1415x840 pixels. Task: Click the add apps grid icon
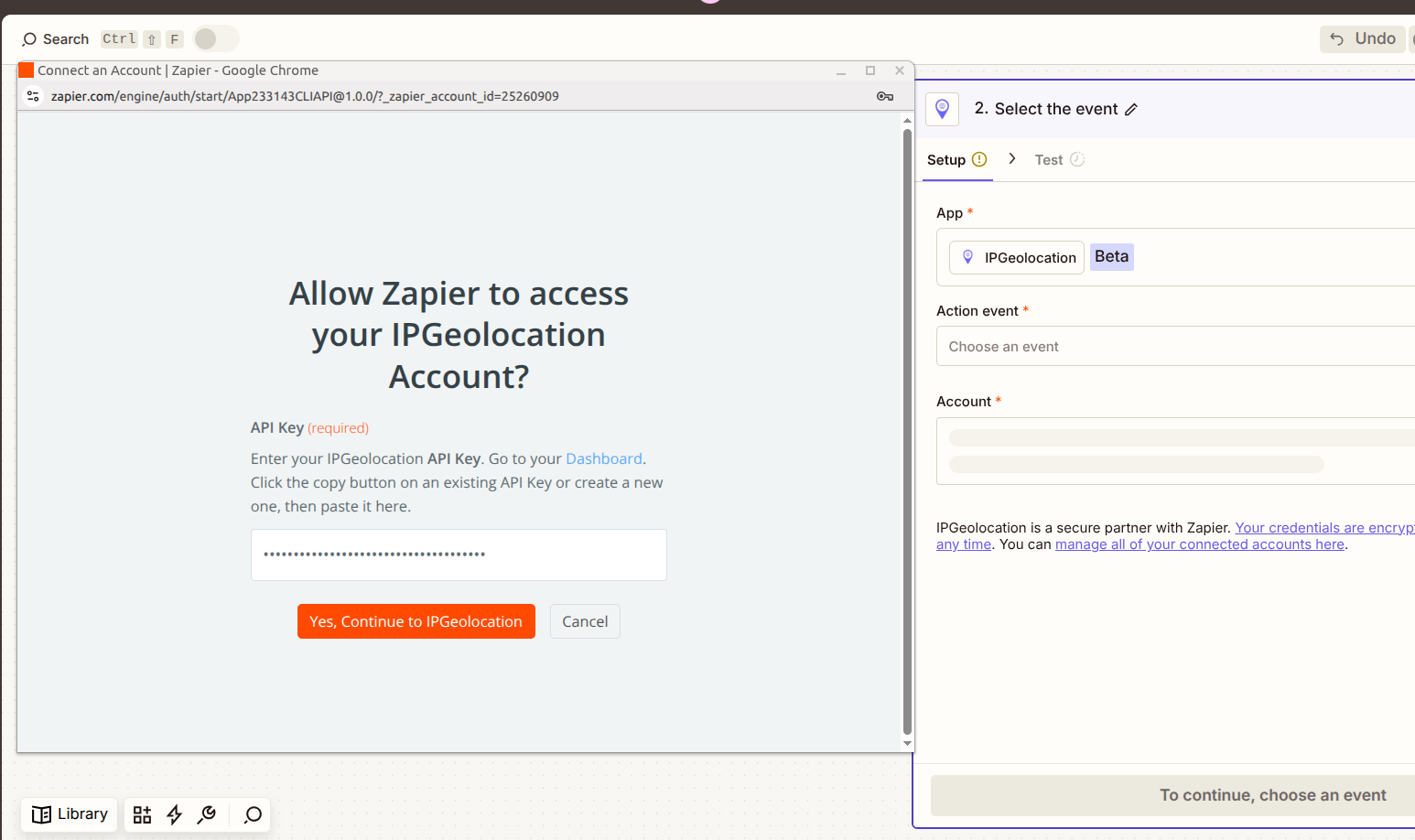142,814
